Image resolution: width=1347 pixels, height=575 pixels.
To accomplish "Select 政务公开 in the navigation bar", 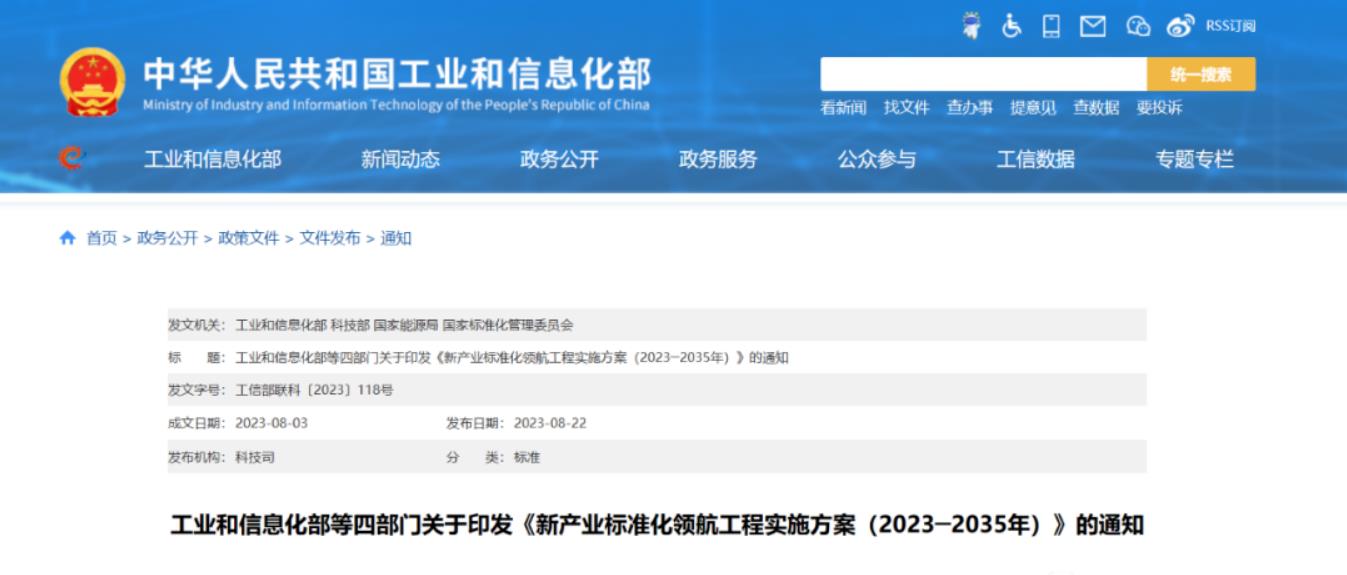I will pos(559,159).
